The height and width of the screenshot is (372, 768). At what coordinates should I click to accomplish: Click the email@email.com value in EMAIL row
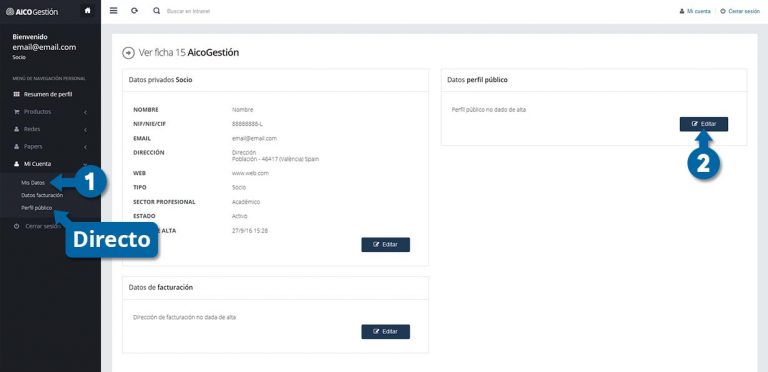pos(254,139)
